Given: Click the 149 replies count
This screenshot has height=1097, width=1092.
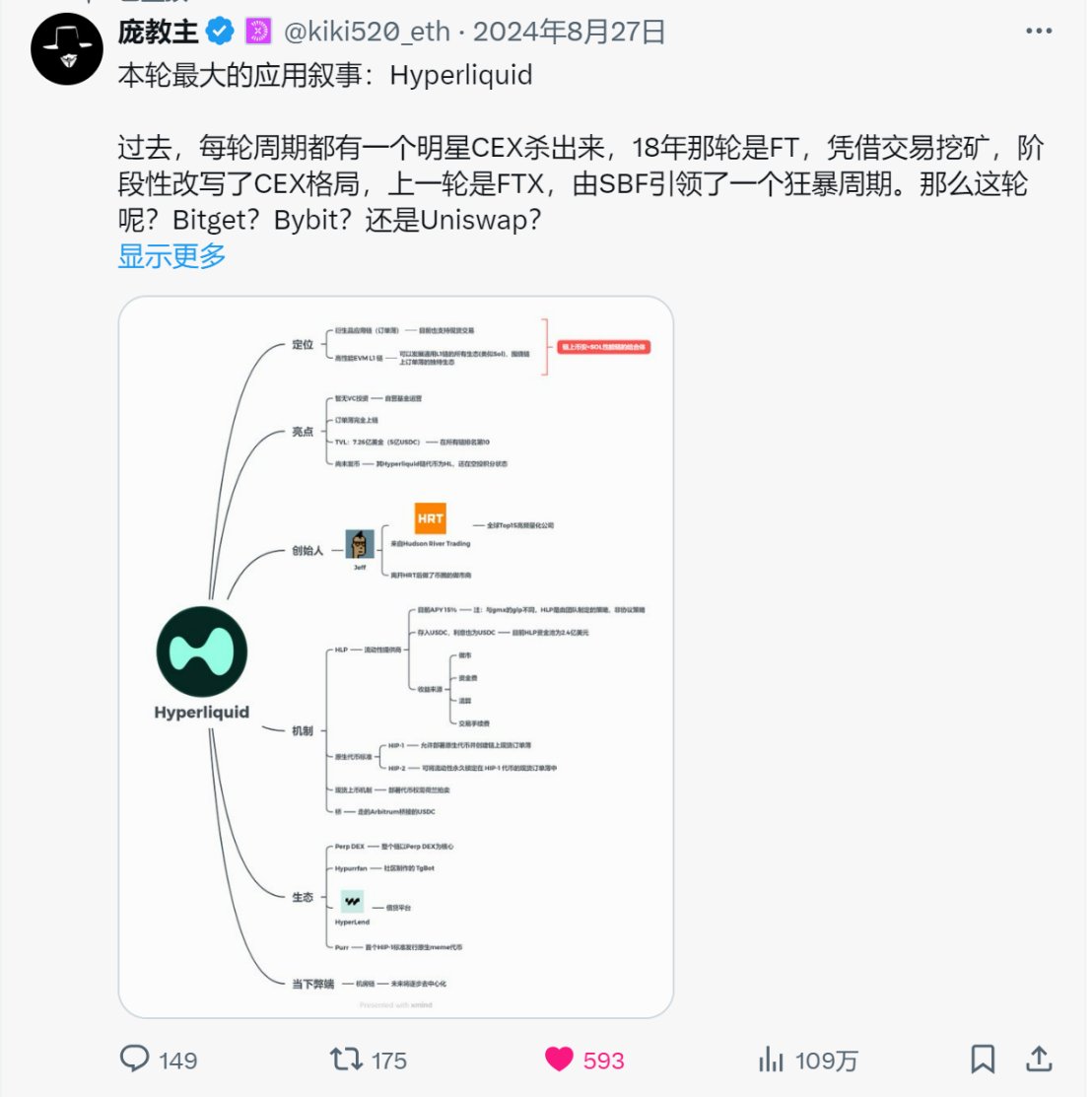Looking at the screenshot, I should tap(177, 1061).
